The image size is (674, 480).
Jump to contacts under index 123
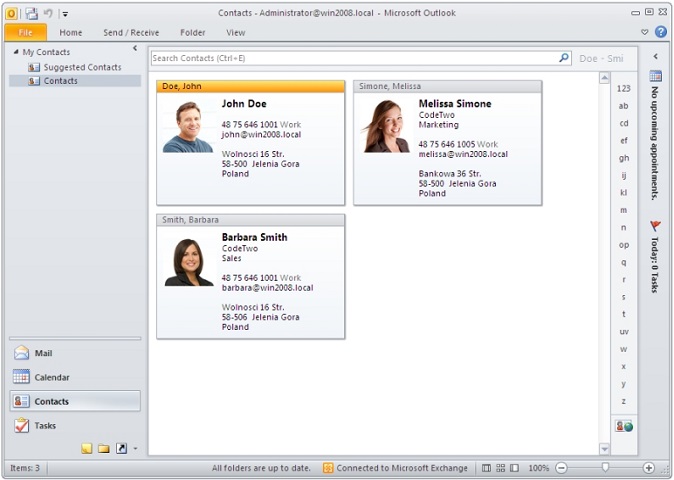(x=623, y=89)
